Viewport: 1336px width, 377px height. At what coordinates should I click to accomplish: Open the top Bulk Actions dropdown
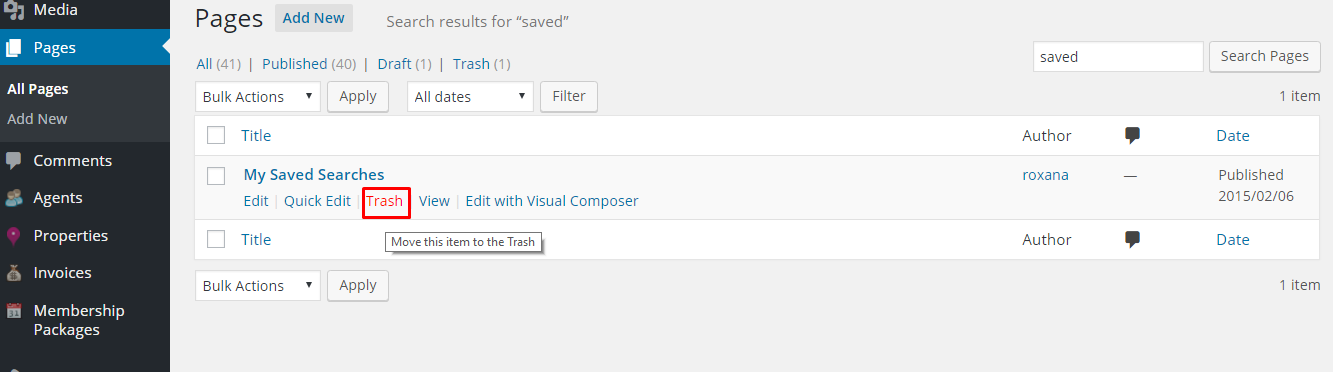(x=258, y=97)
